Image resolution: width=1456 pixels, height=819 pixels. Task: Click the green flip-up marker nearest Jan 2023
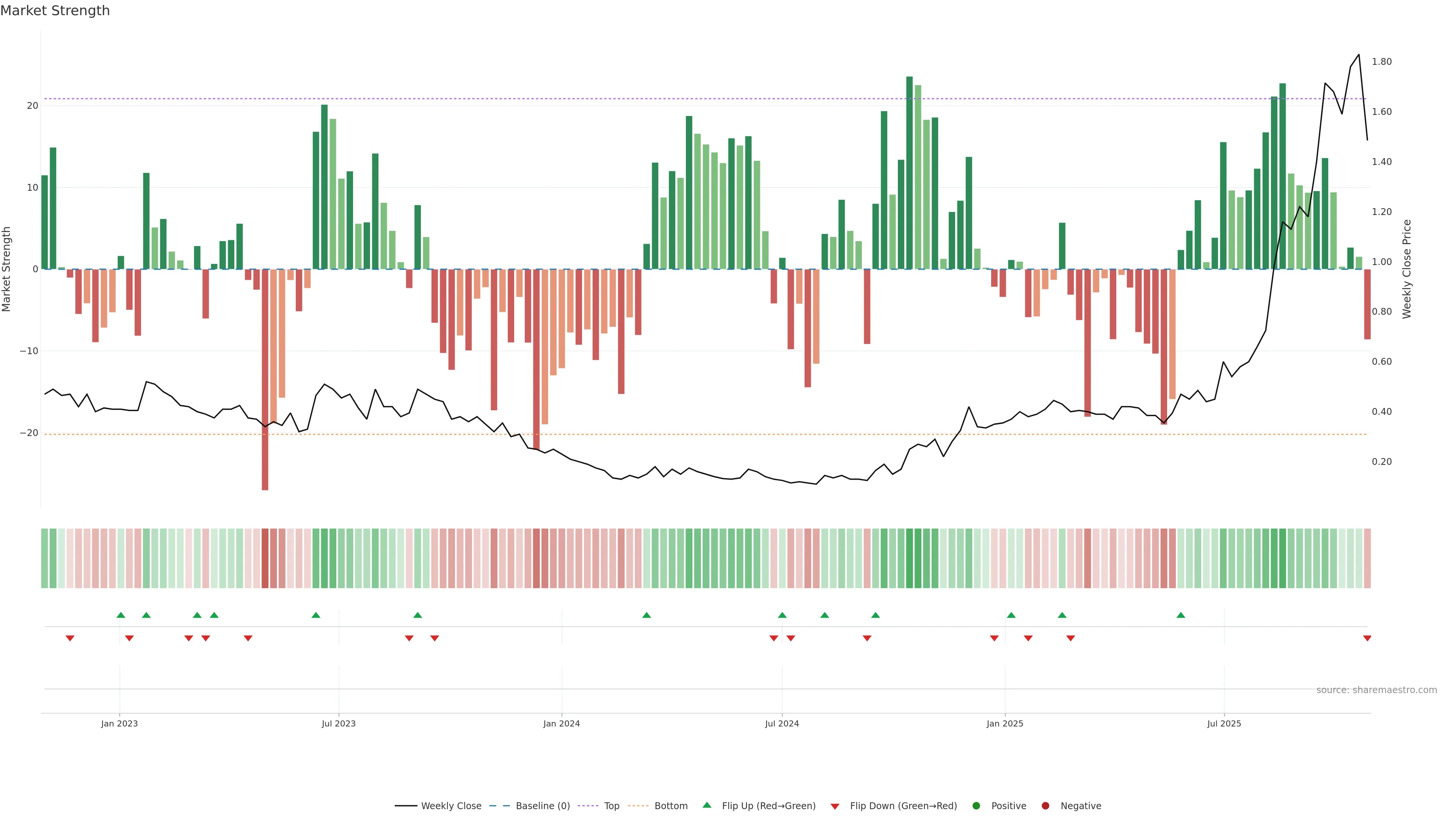pos(121,615)
